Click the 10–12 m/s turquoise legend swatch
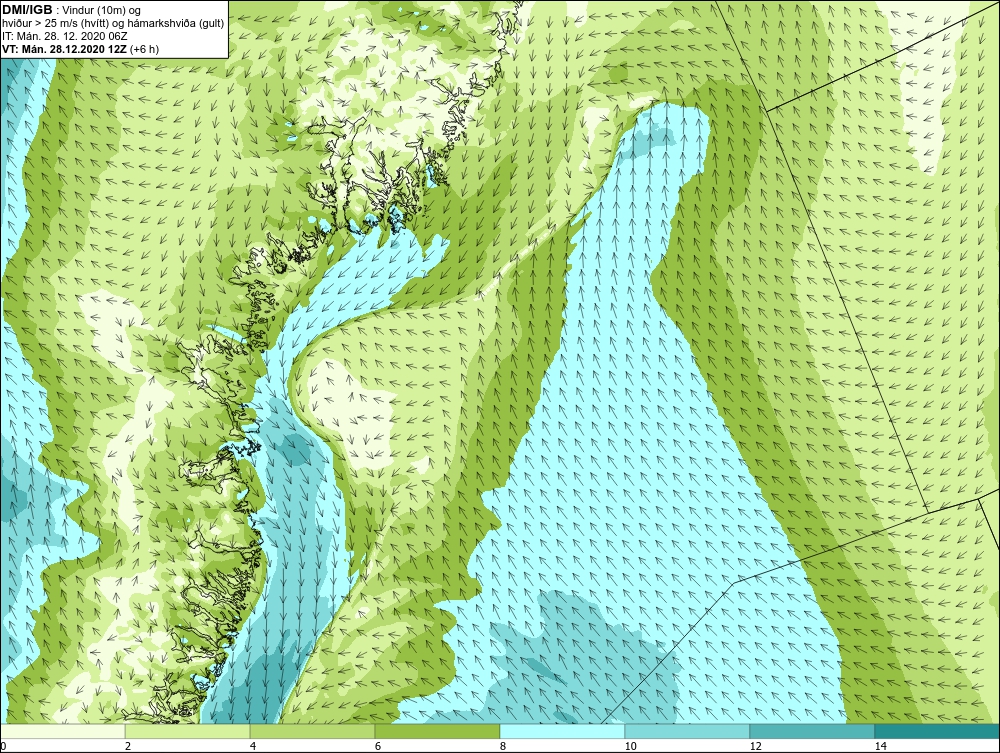The height and width of the screenshot is (753, 1000). pos(688,731)
